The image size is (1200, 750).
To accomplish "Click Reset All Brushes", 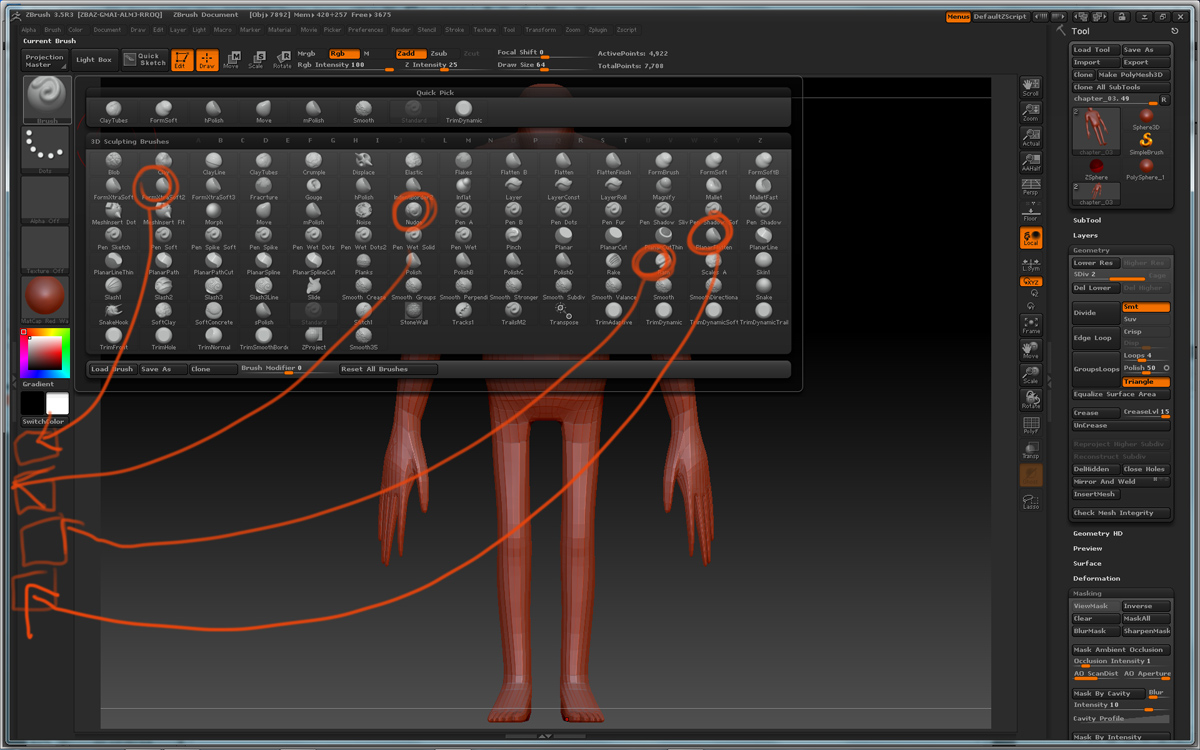I will click(x=388, y=369).
